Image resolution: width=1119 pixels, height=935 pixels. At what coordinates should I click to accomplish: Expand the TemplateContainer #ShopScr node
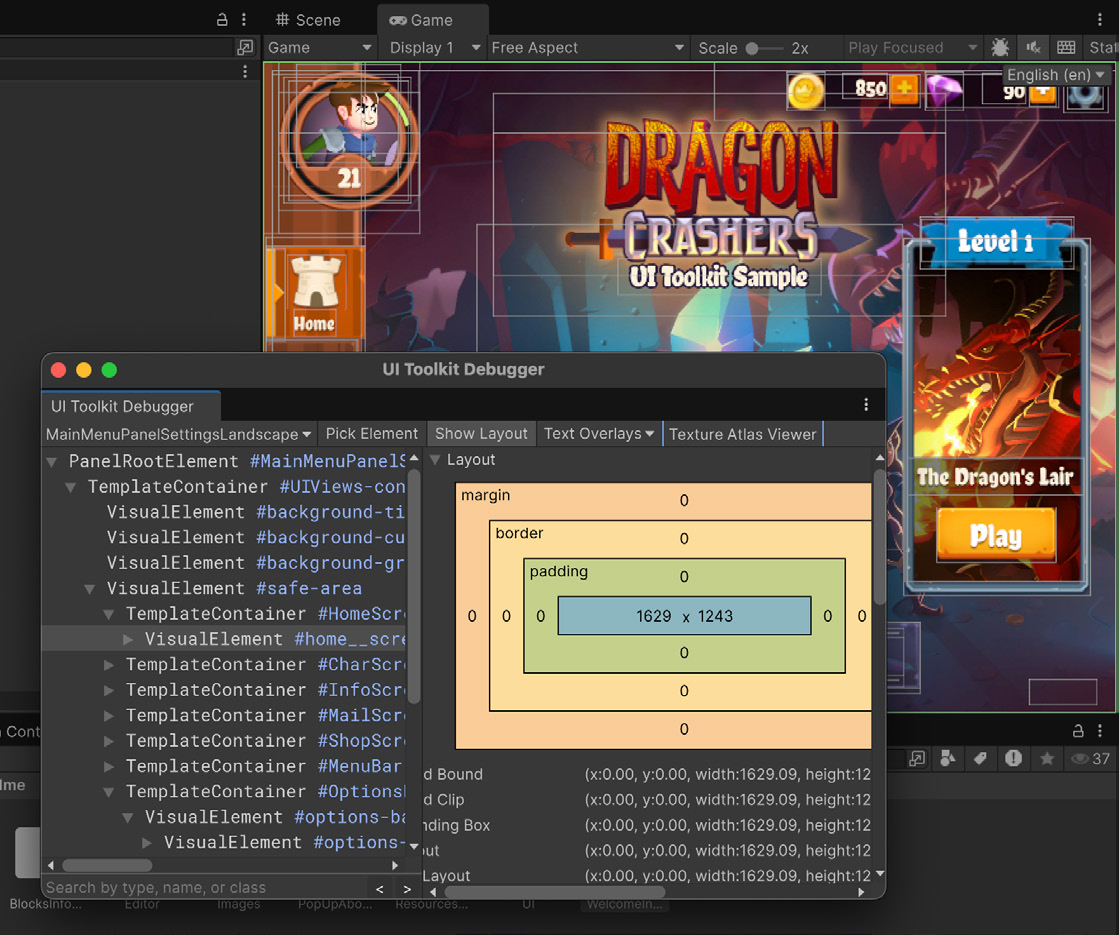tap(109, 741)
